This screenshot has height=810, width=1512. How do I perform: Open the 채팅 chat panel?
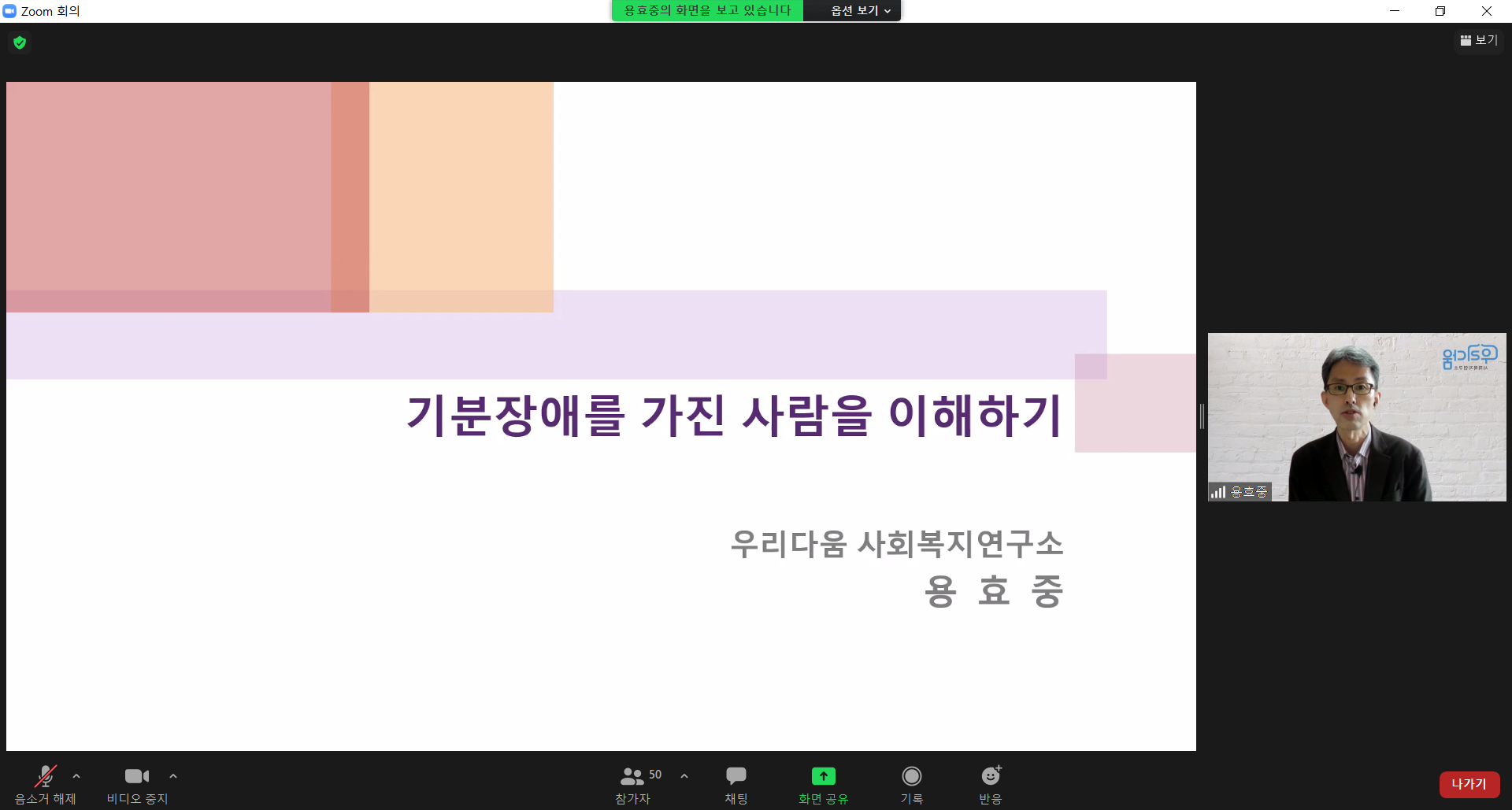click(736, 785)
